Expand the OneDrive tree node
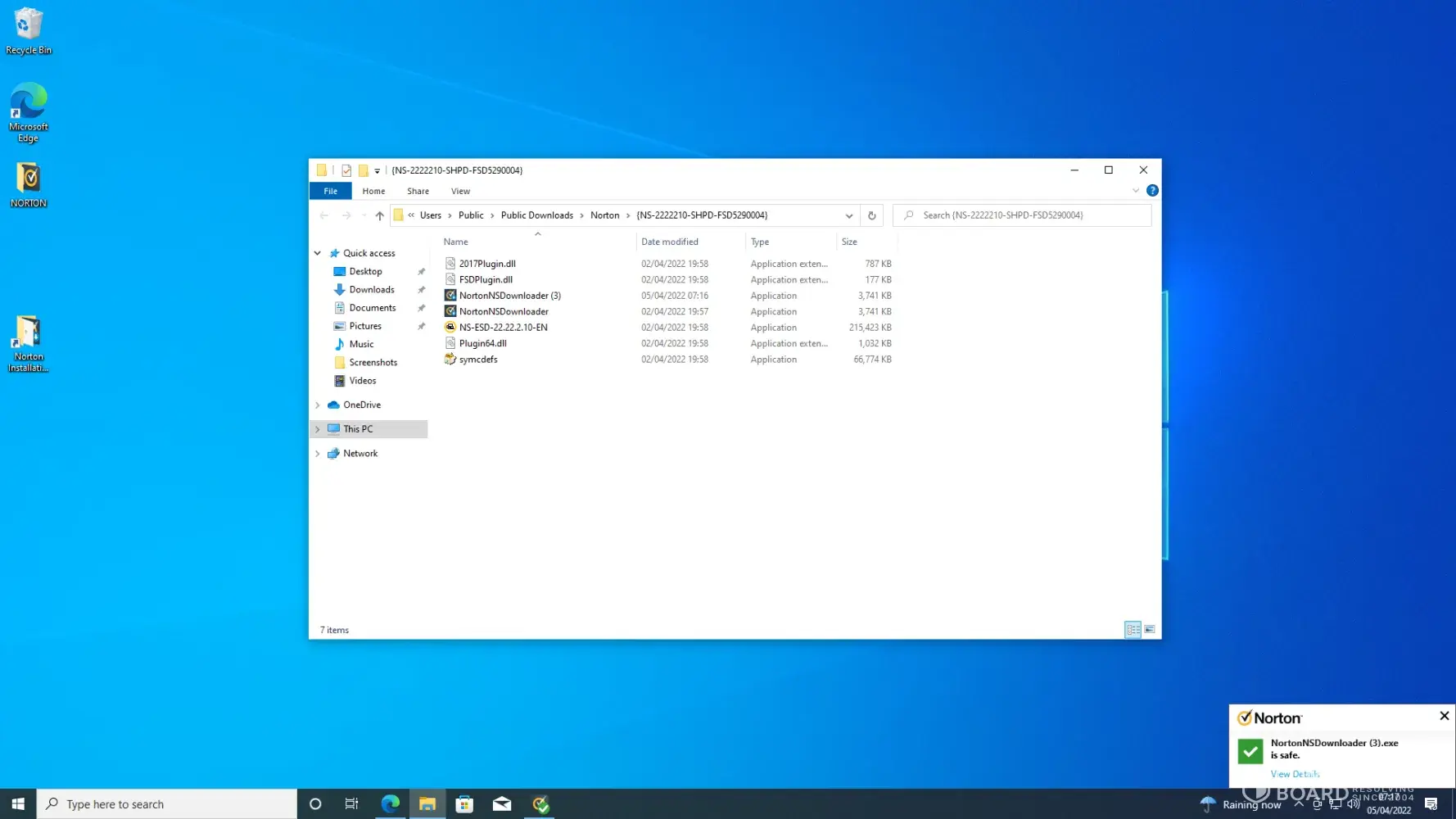 tap(318, 405)
